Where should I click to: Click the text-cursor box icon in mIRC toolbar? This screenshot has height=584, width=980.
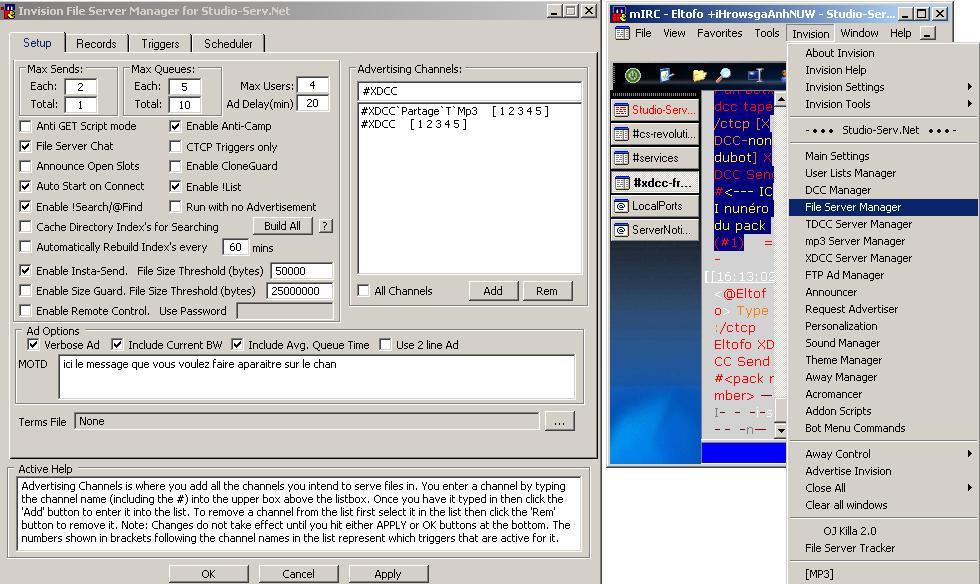click(756, 76)
